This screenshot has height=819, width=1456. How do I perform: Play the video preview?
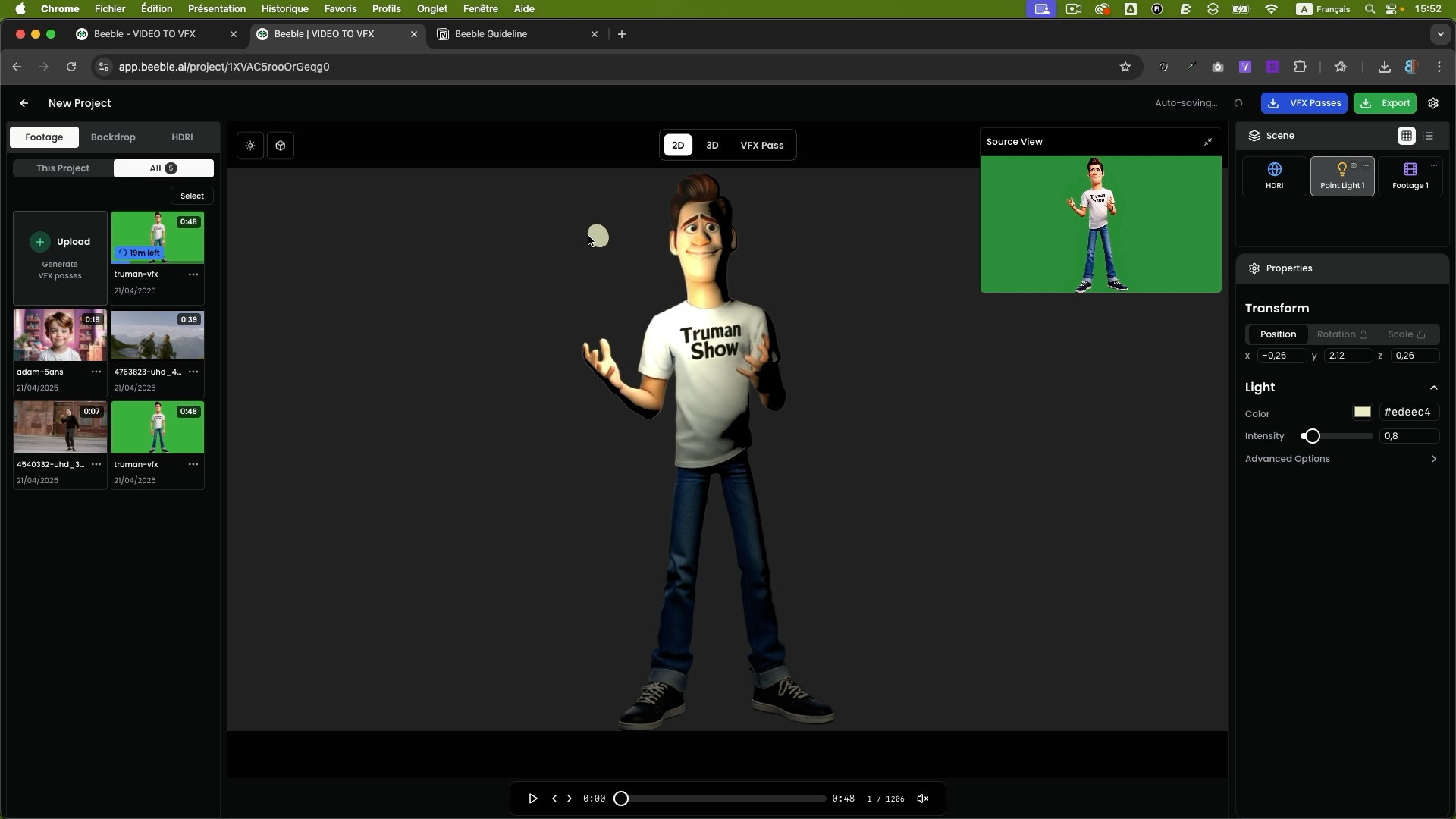(533, 799)
